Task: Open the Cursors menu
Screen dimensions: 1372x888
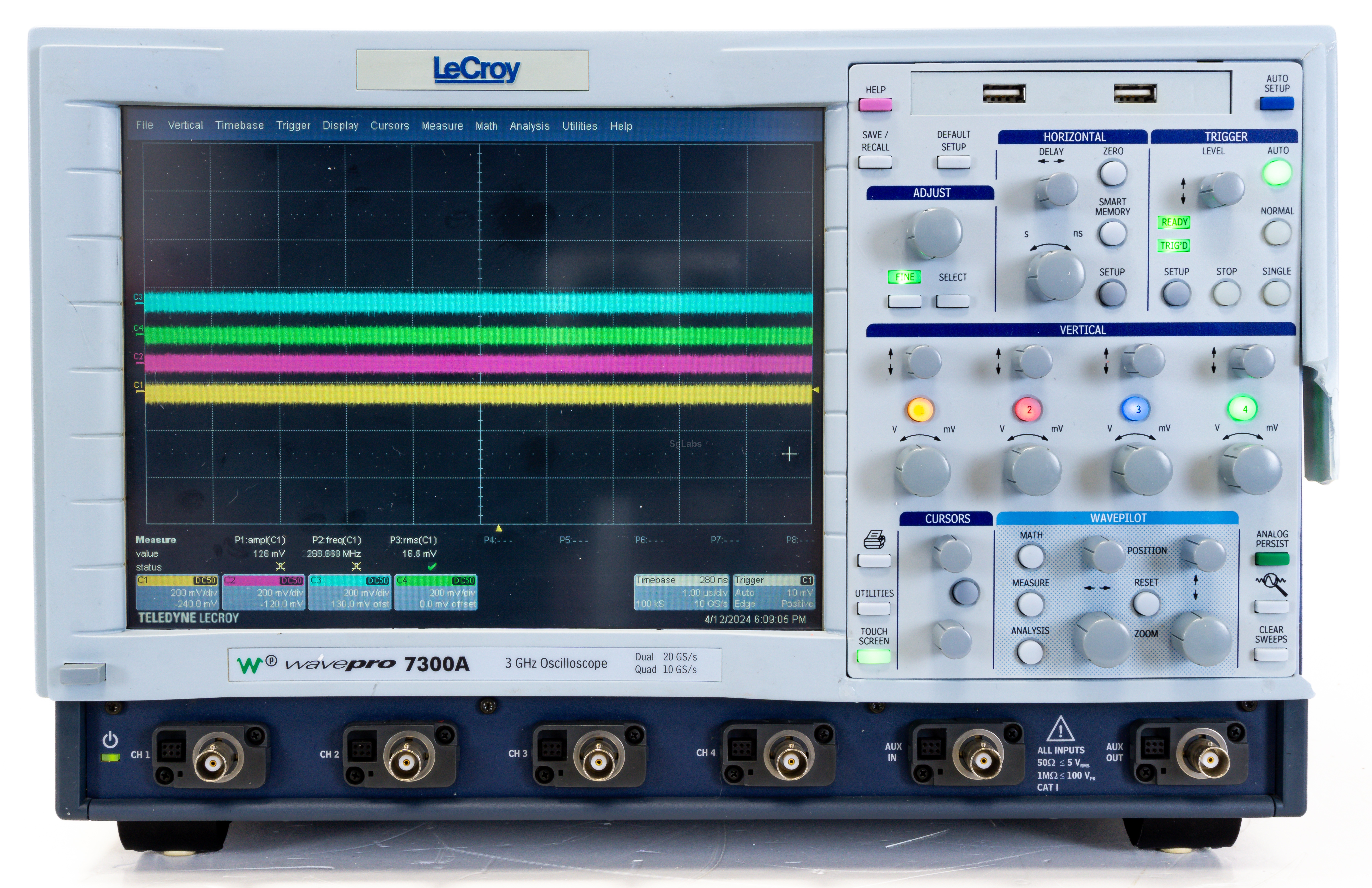Action: click(x=390, y=126)
